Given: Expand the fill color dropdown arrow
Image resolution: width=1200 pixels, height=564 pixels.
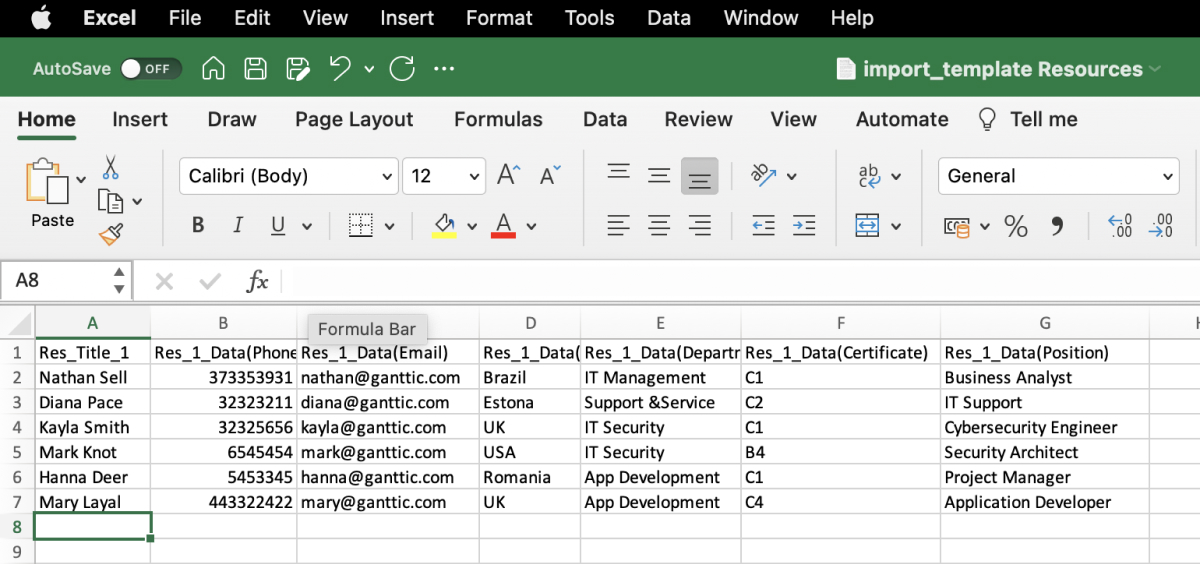Looking at the screenshot, I should coord(472,226).
